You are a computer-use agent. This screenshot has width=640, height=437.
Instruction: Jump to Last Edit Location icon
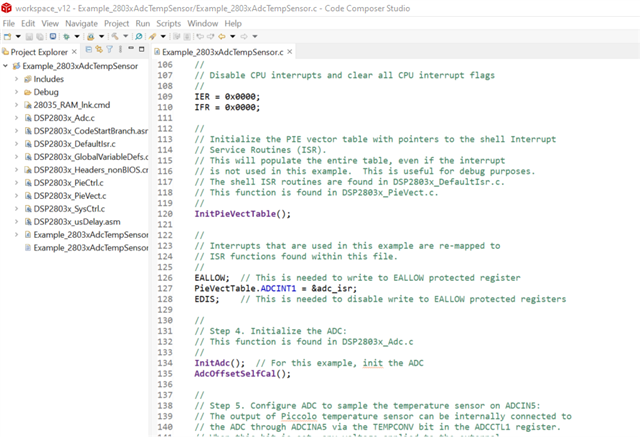[200, 36]
